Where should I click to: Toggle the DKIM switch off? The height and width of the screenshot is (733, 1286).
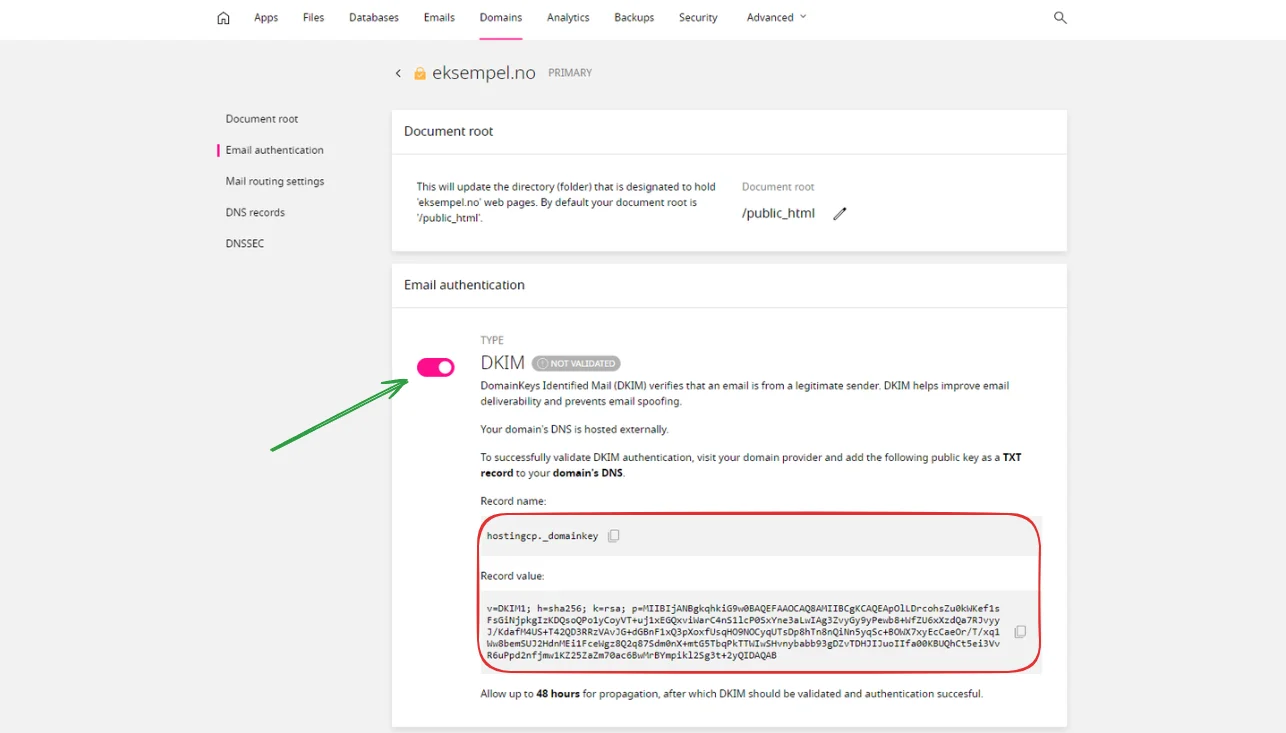[436, 368]
